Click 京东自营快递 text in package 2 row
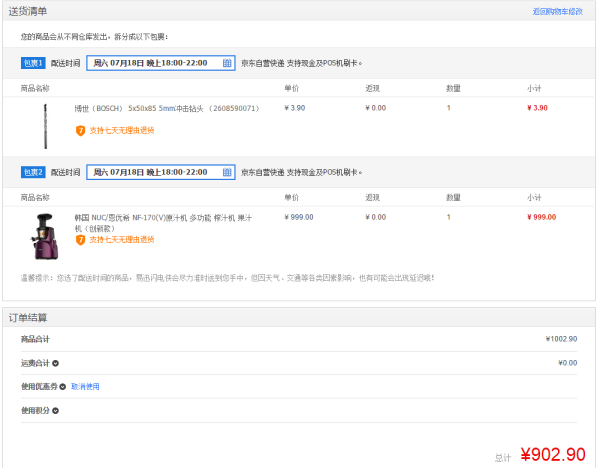600x468 pixels. point(262,172)
